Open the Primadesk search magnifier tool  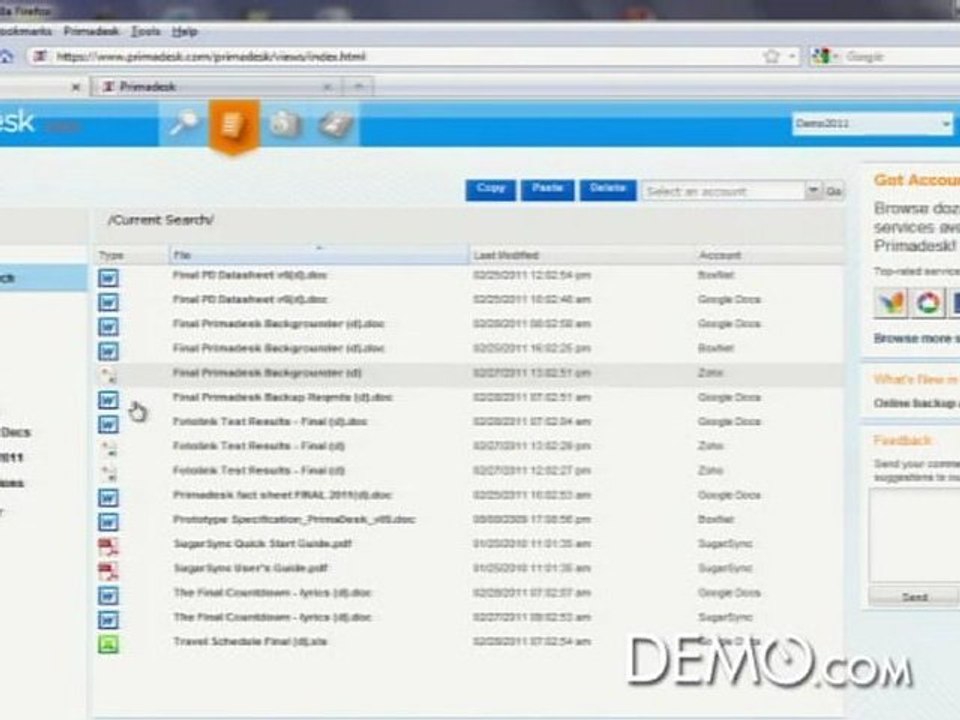pos(184,124)
